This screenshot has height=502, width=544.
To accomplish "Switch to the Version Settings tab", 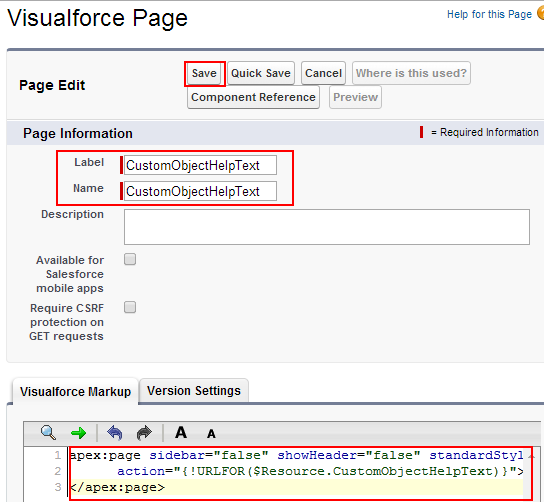I will tap(194, 391).
